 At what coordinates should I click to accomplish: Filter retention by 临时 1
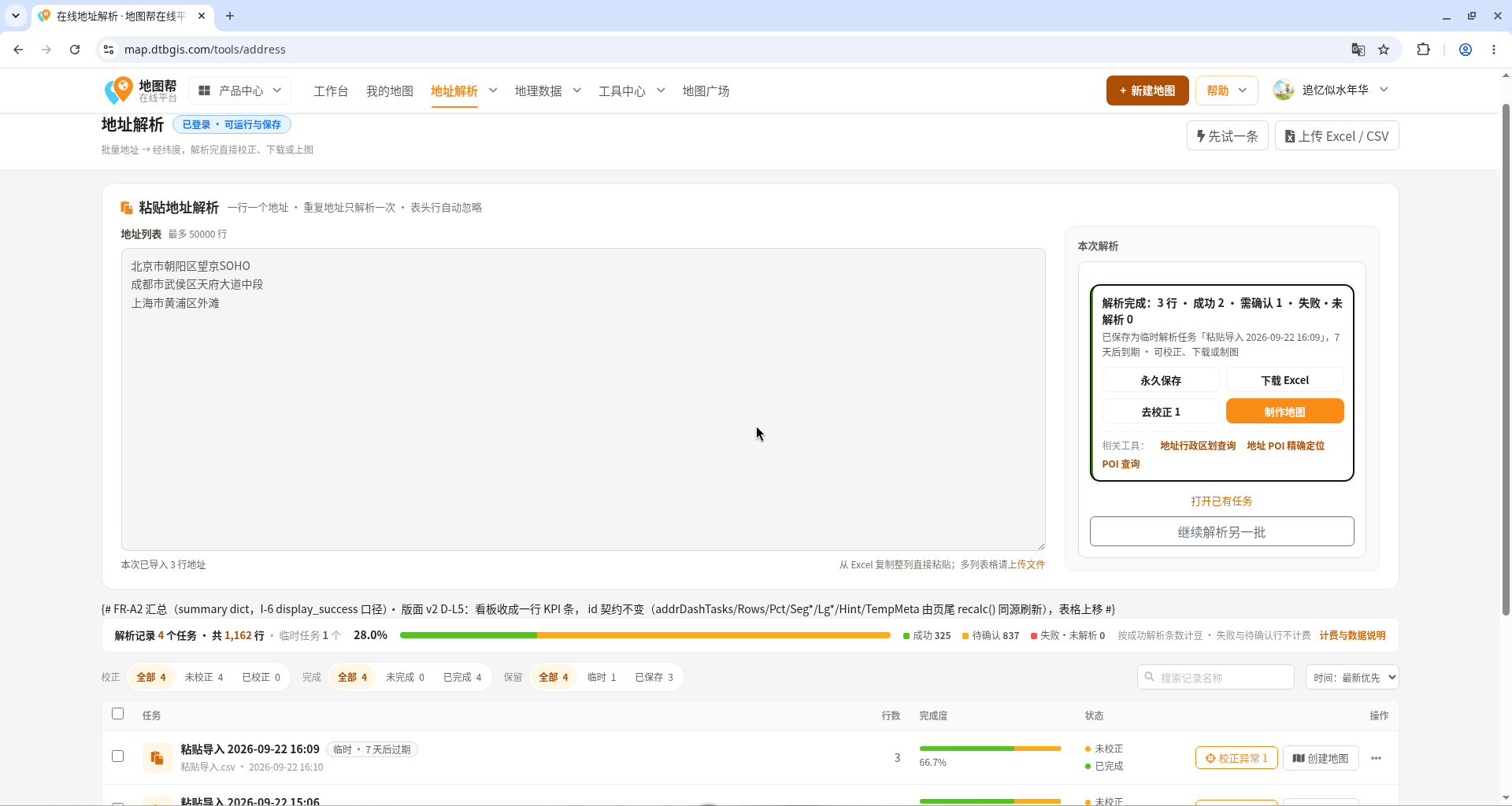point(602,677)
